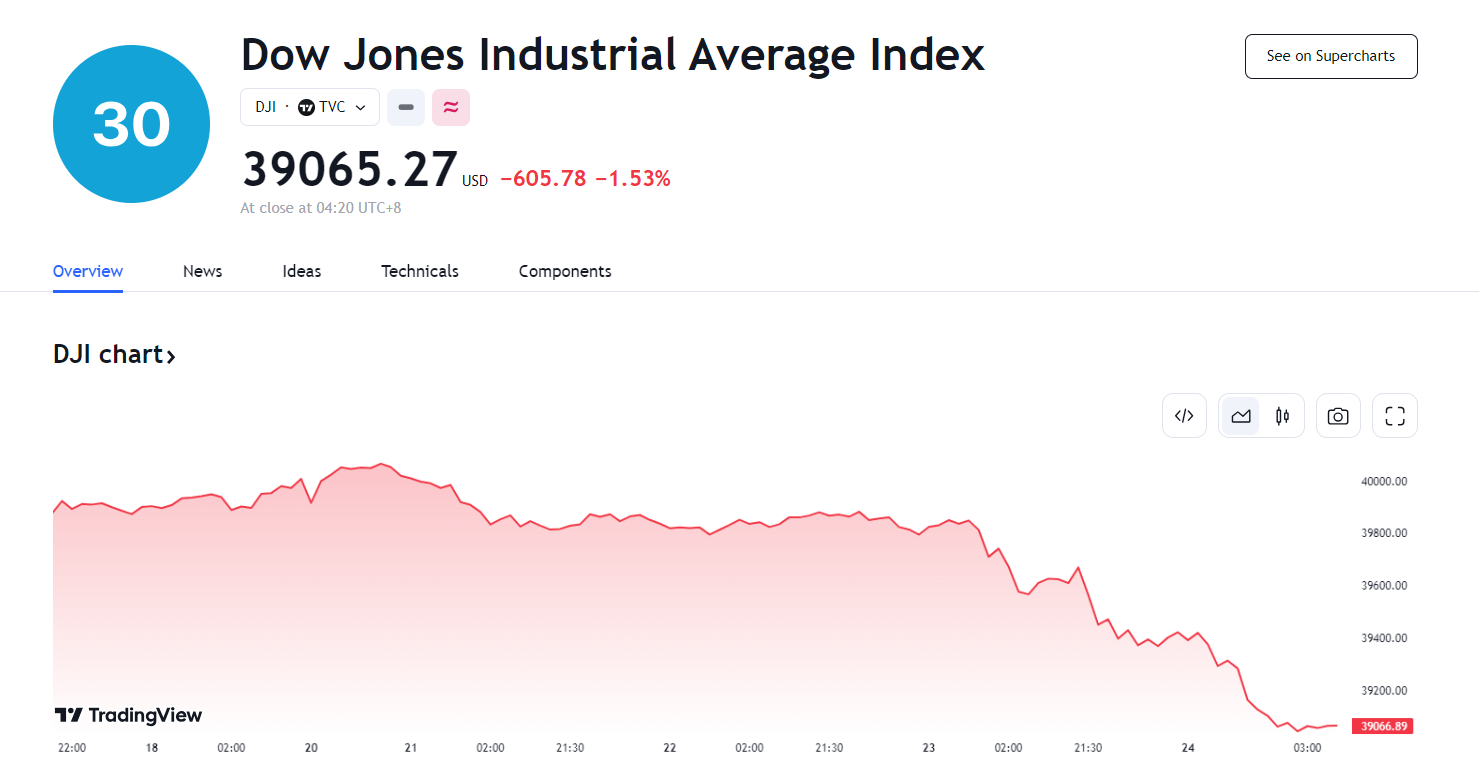This screenshot has height=782, width=1479.
Task: Open the embed code icon
Action: click(x=1184, y=416)
